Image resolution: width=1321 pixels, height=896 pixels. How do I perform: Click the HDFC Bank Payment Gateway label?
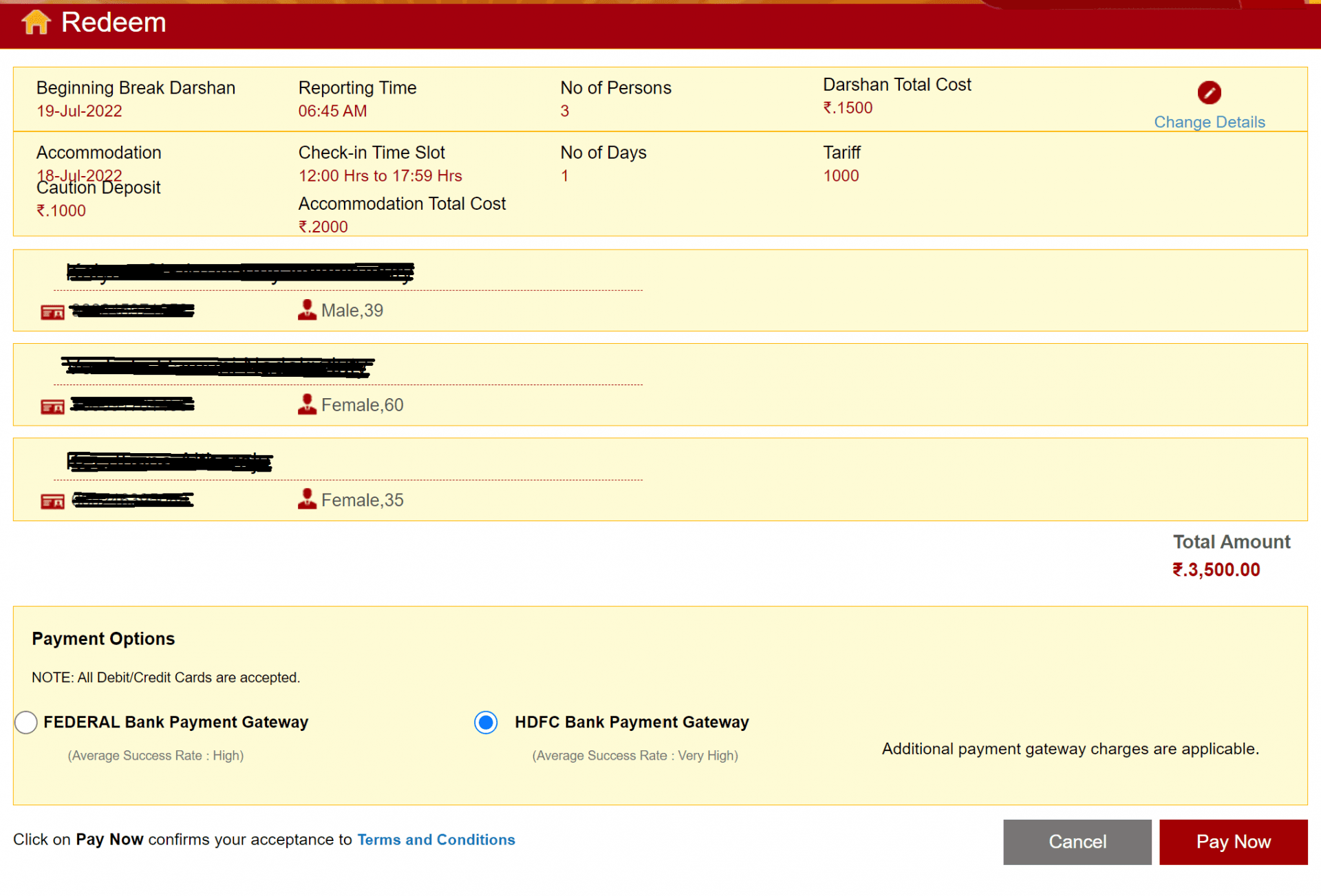tap(631, 722)
